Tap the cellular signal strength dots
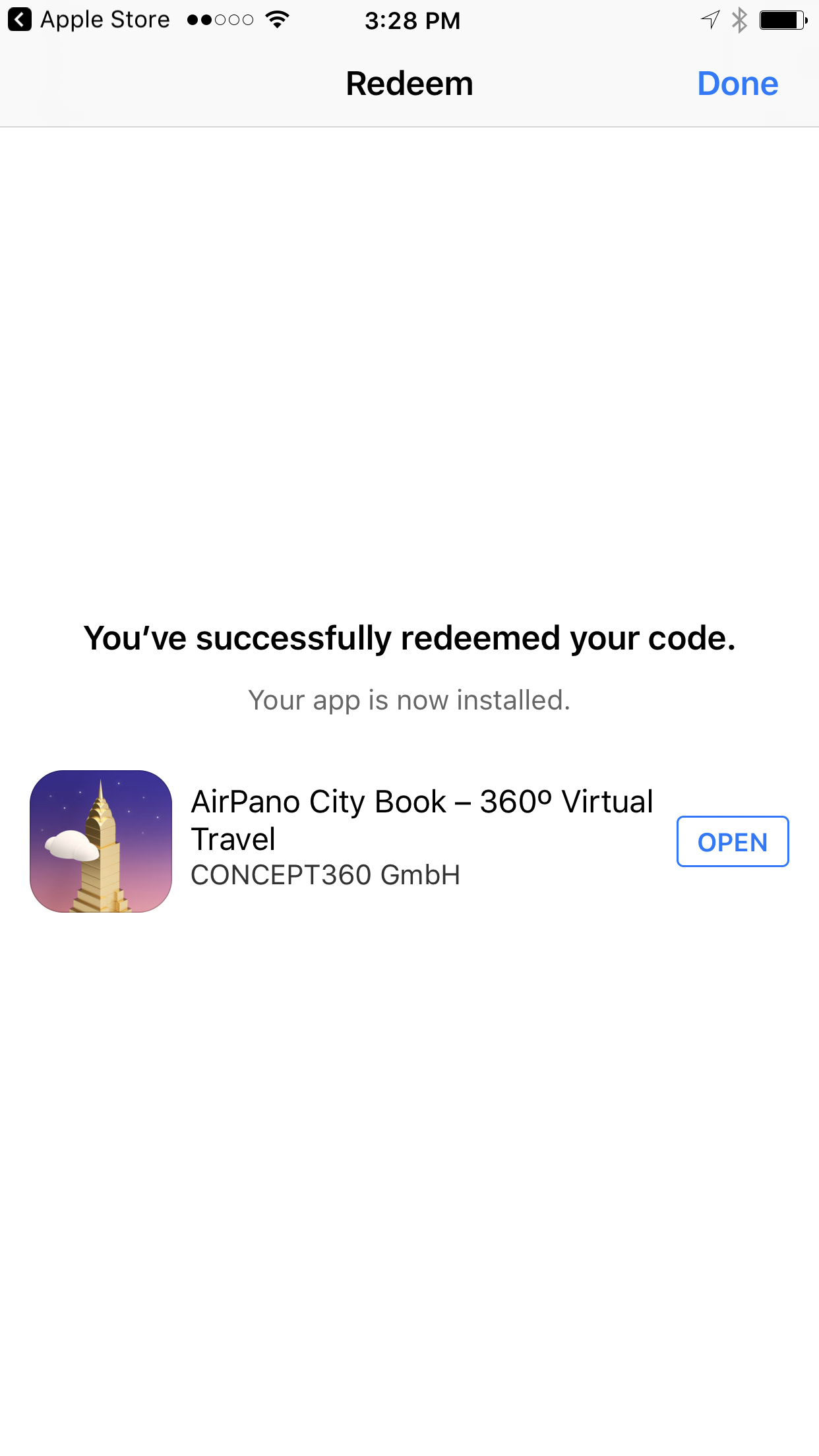This screenshot has width=819, height=1456. 220,20
